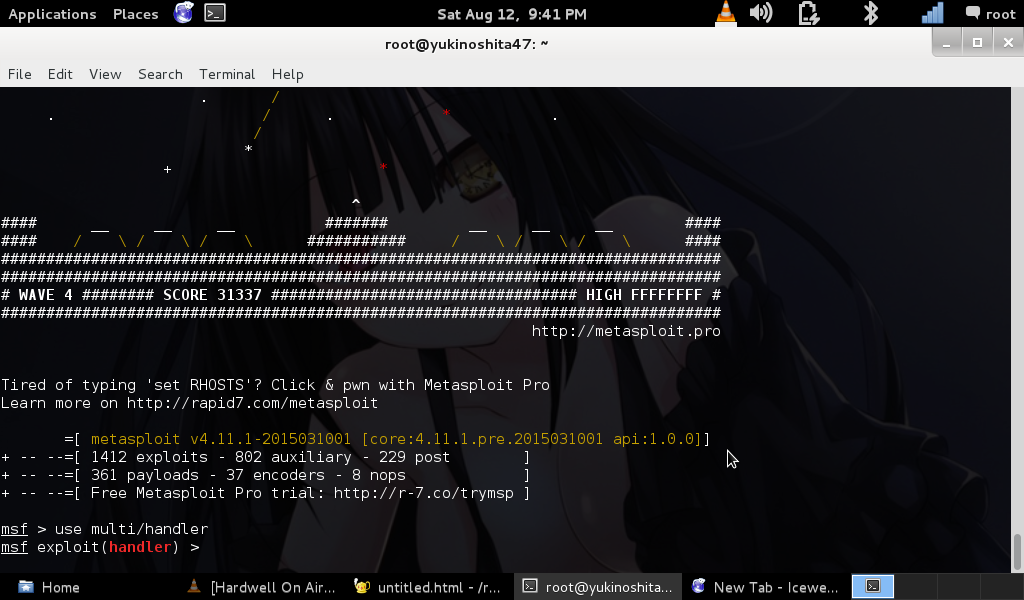Click the 'use multi/handler' command text
Viewport: 1024px width, 600px height.
[x=131, y=529]
